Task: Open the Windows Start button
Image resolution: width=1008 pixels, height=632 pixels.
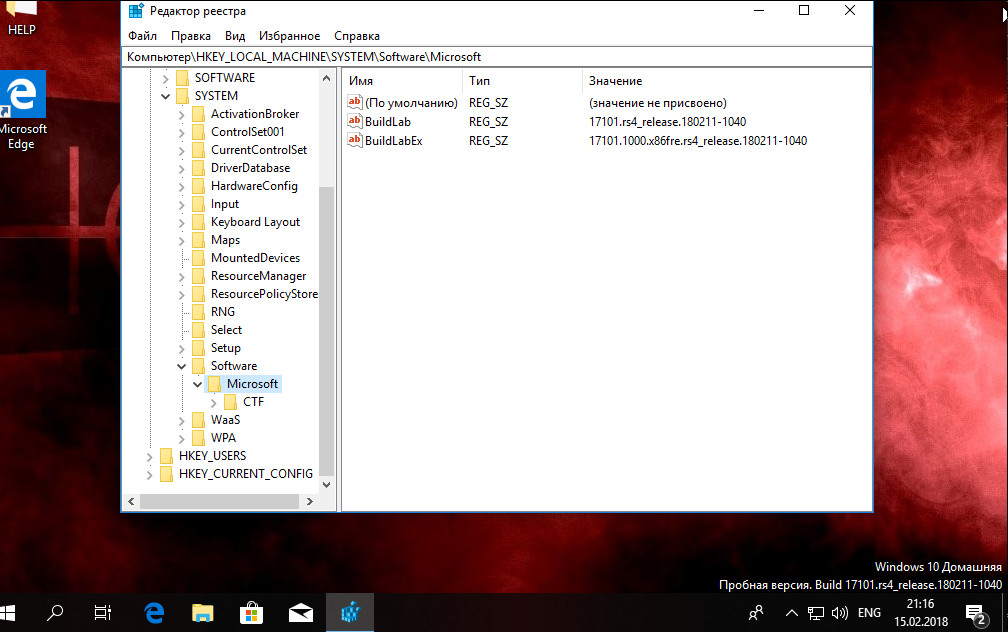Action: 7,613
